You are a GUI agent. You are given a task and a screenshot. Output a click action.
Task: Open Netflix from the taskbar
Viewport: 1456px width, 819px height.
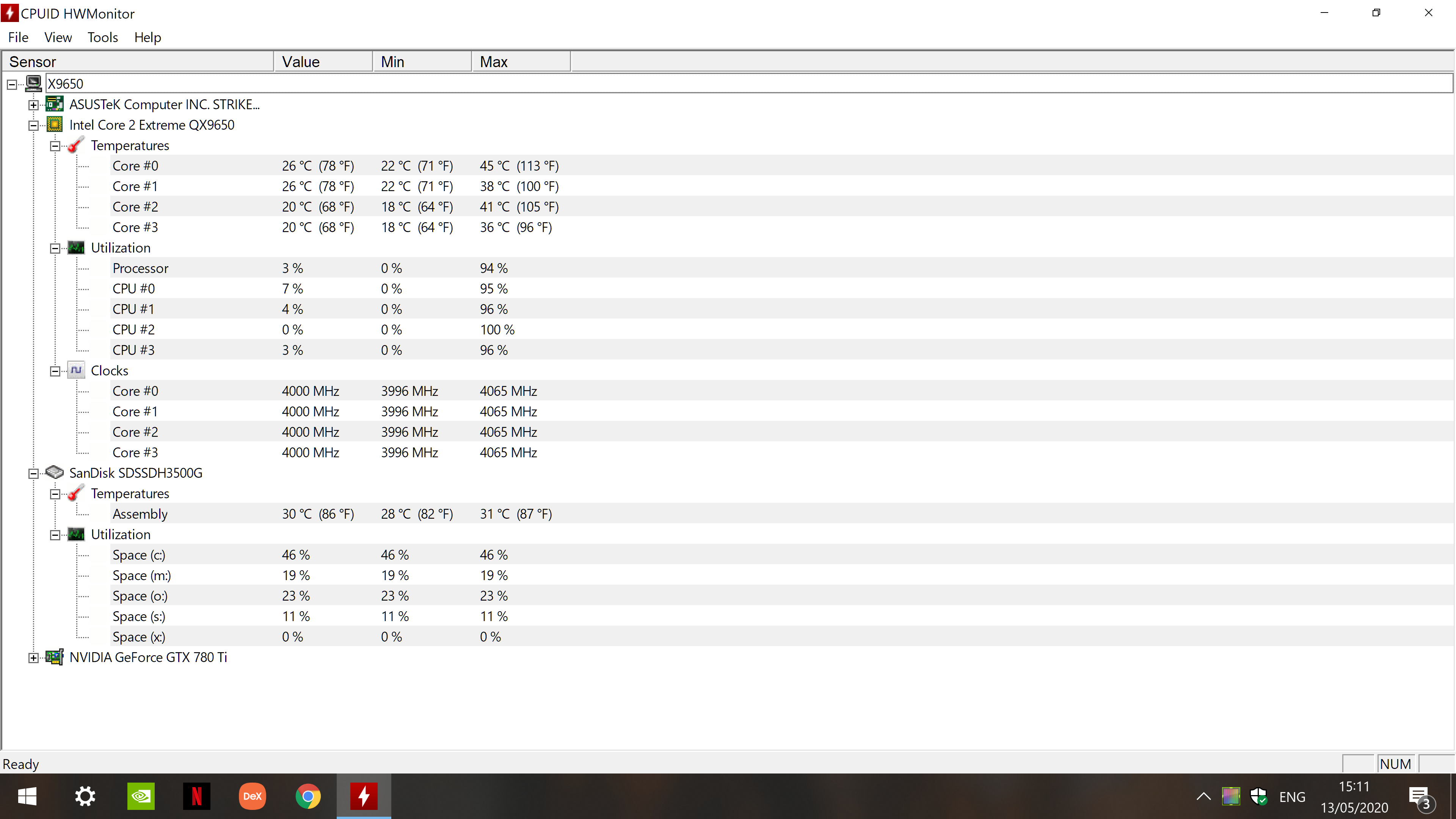pyautogui.click(x=196, y=796)
